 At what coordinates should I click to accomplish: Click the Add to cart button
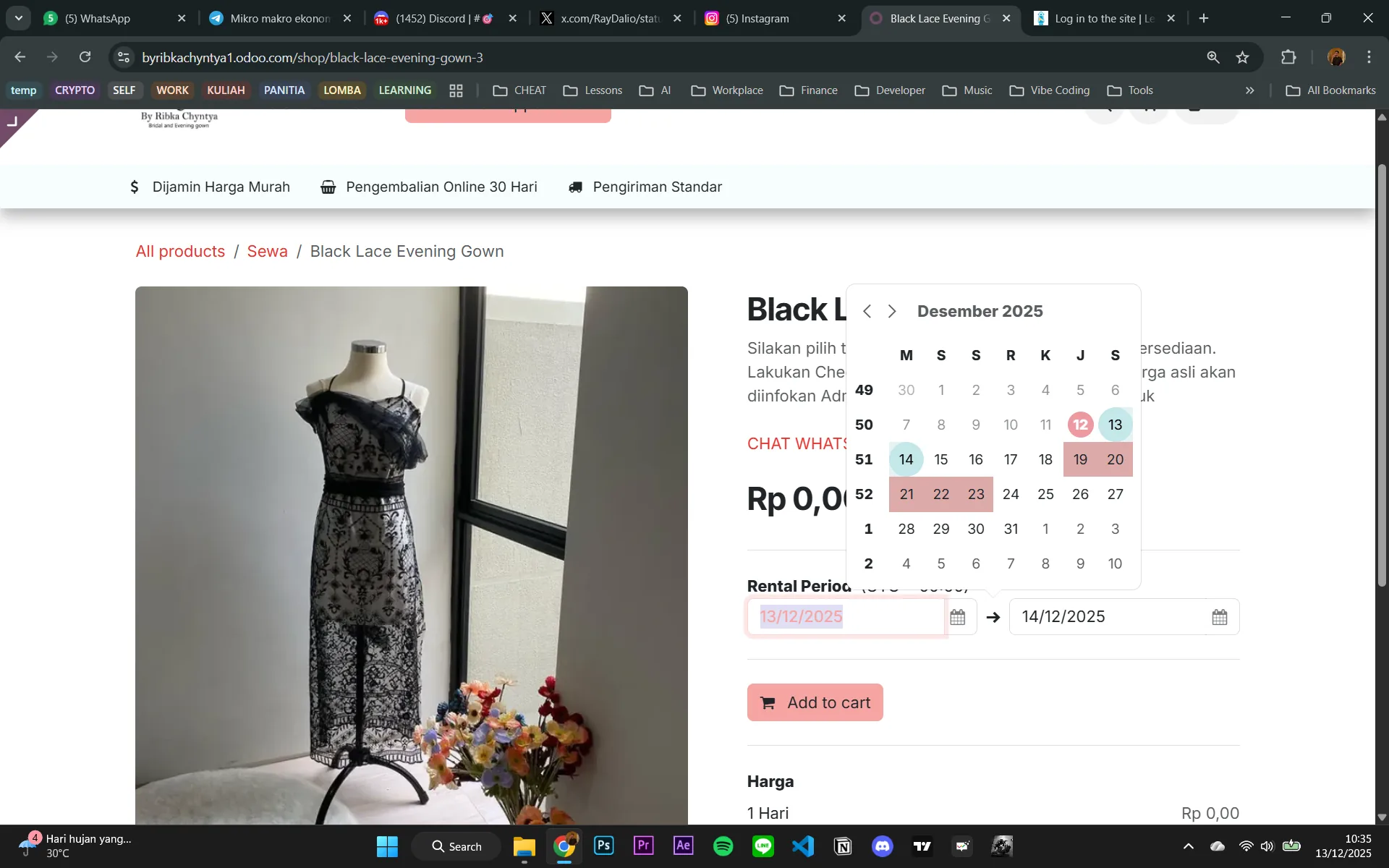coord(815,702)
